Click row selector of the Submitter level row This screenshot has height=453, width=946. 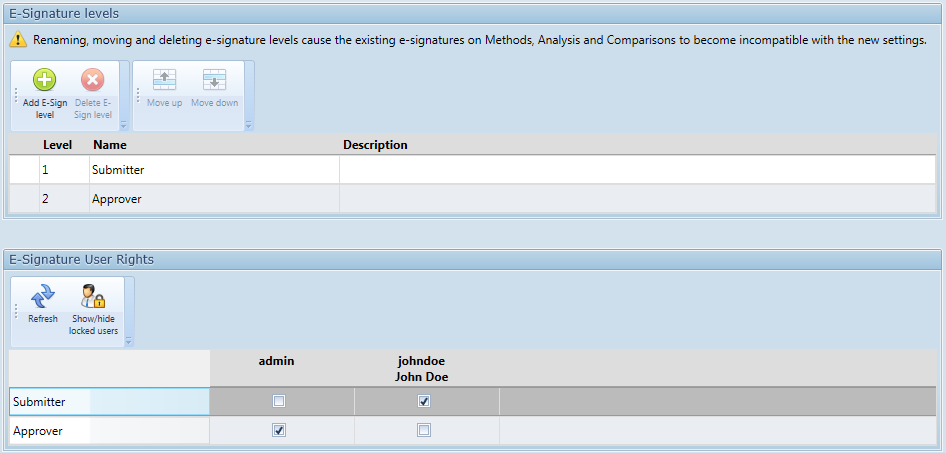click(25, 170)
